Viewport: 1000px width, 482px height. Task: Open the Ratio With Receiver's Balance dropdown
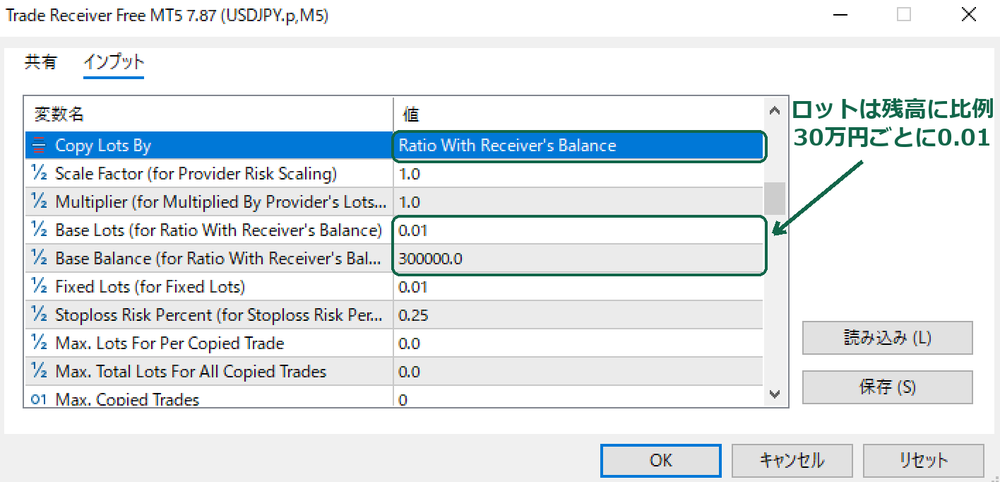578,146
